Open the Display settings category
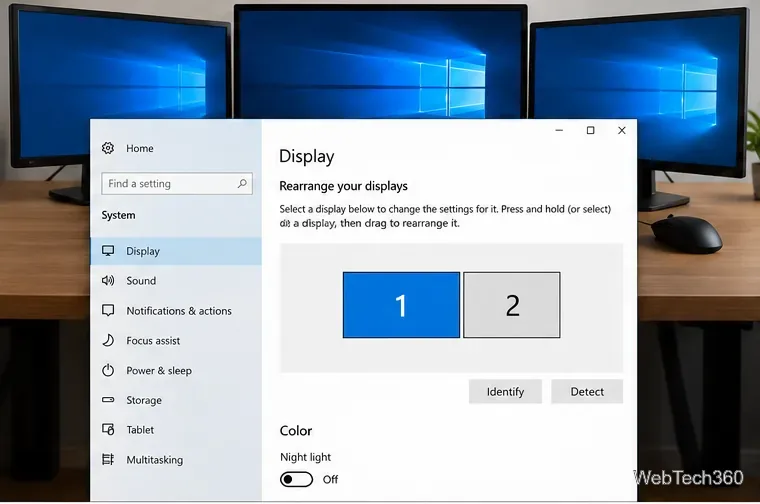The height and width of the screenshot is (504, 760). click(x=176, y=251)
